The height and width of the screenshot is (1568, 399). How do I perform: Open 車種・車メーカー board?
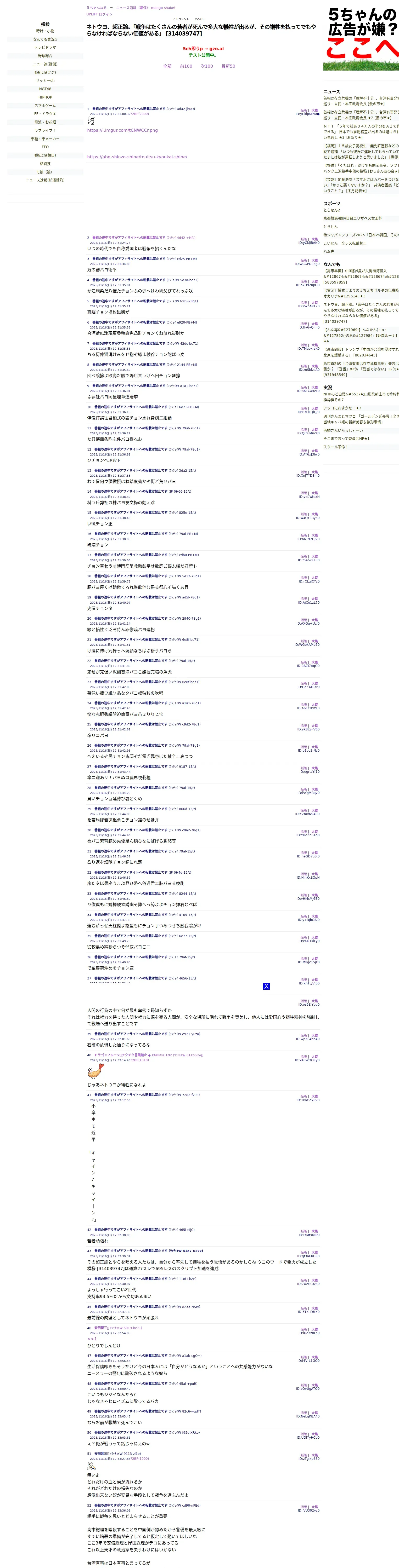pos(45,139)
